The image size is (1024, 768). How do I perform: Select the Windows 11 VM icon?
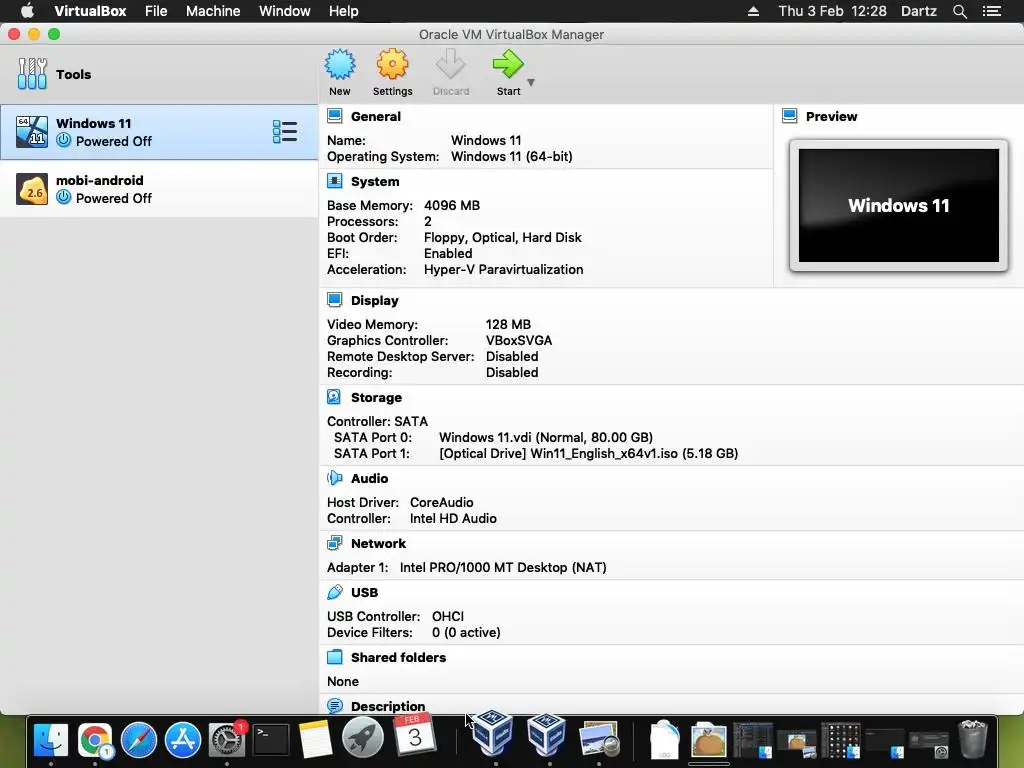[x=32, y=132]
